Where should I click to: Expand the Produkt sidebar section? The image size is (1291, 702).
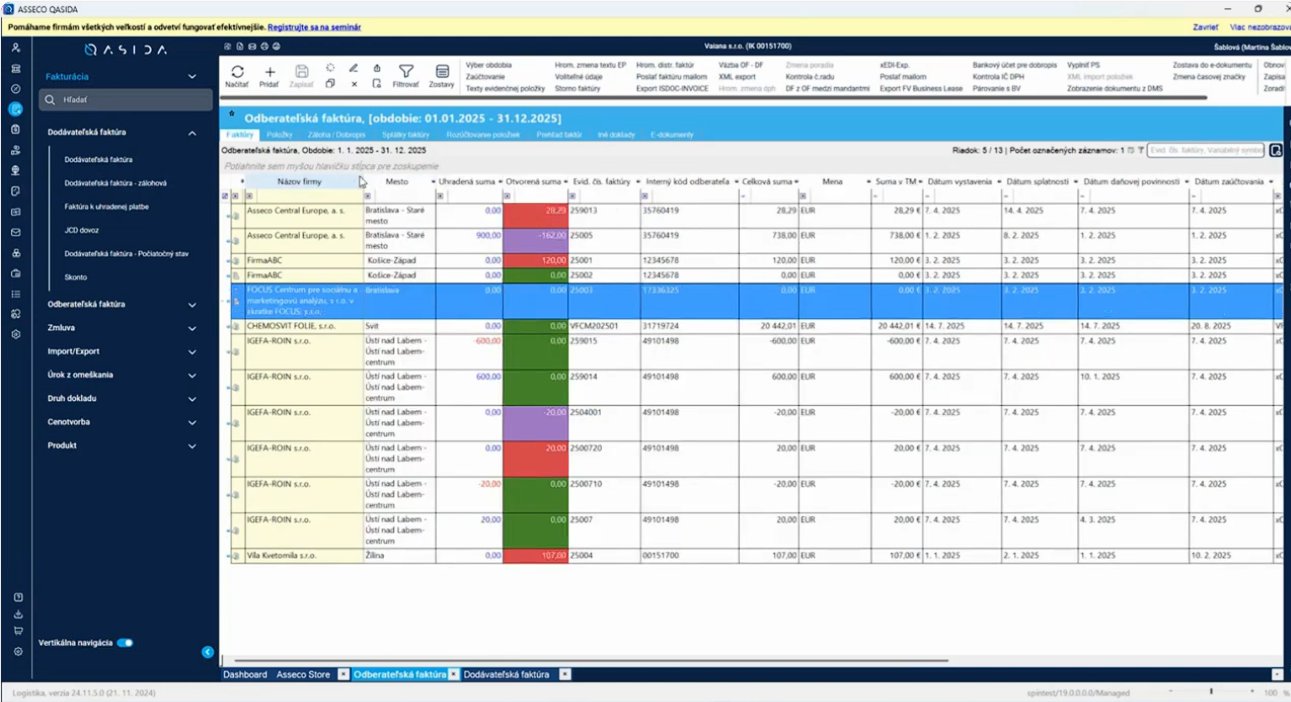click(192, 446)
